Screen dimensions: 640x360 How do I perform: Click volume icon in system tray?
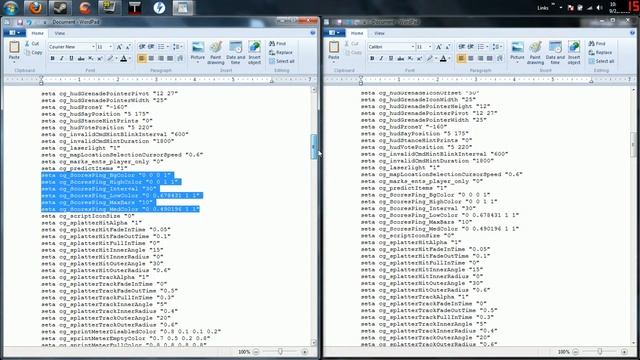[599, 8]
